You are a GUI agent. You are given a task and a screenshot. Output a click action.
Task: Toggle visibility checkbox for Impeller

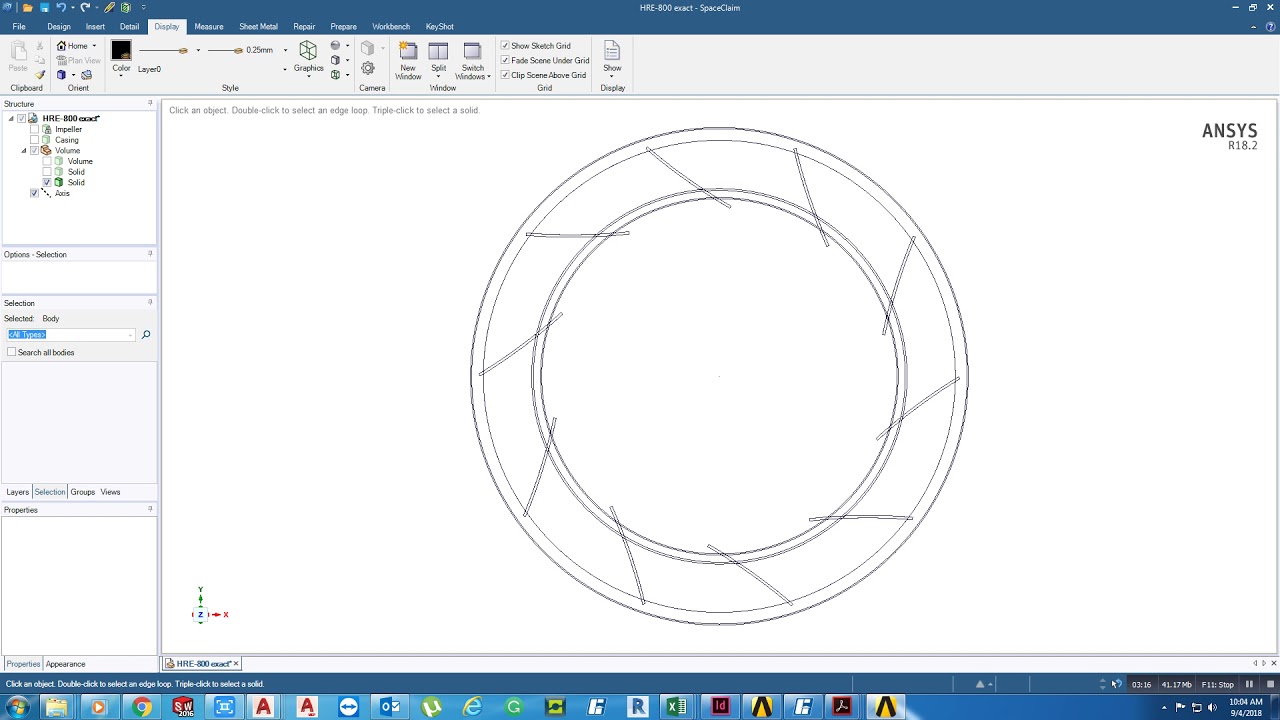point(35,129)
